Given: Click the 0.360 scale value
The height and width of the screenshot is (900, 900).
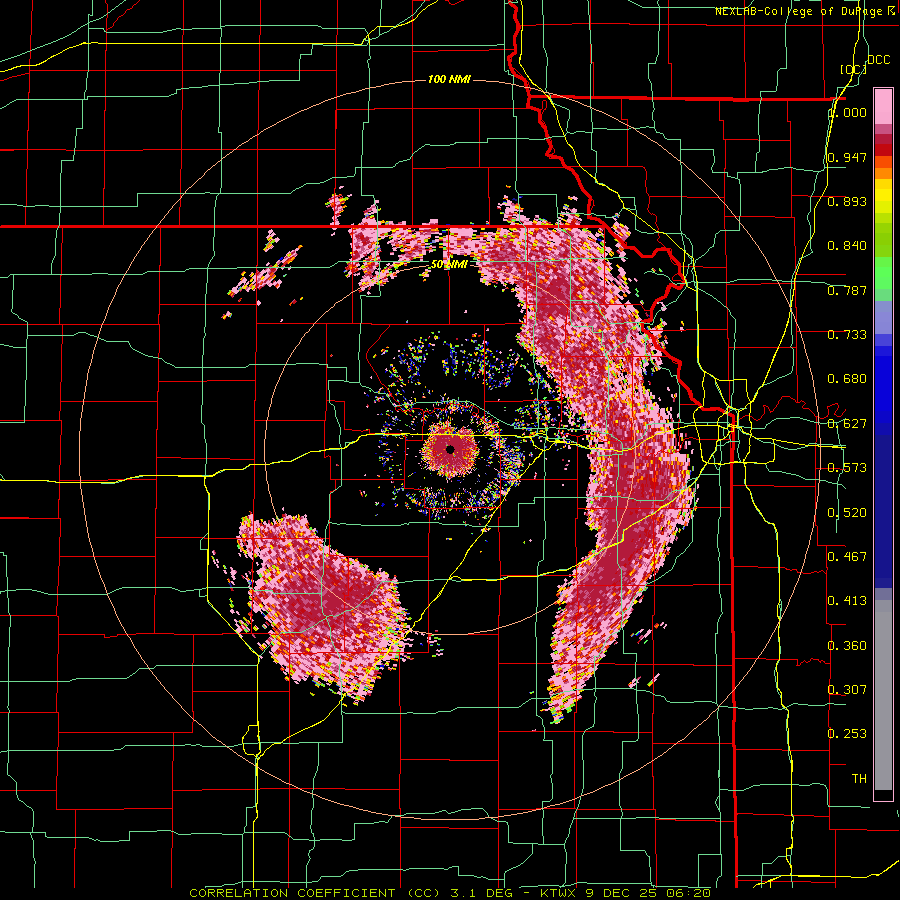Looking at the screenshot, I should coord(847,645).
